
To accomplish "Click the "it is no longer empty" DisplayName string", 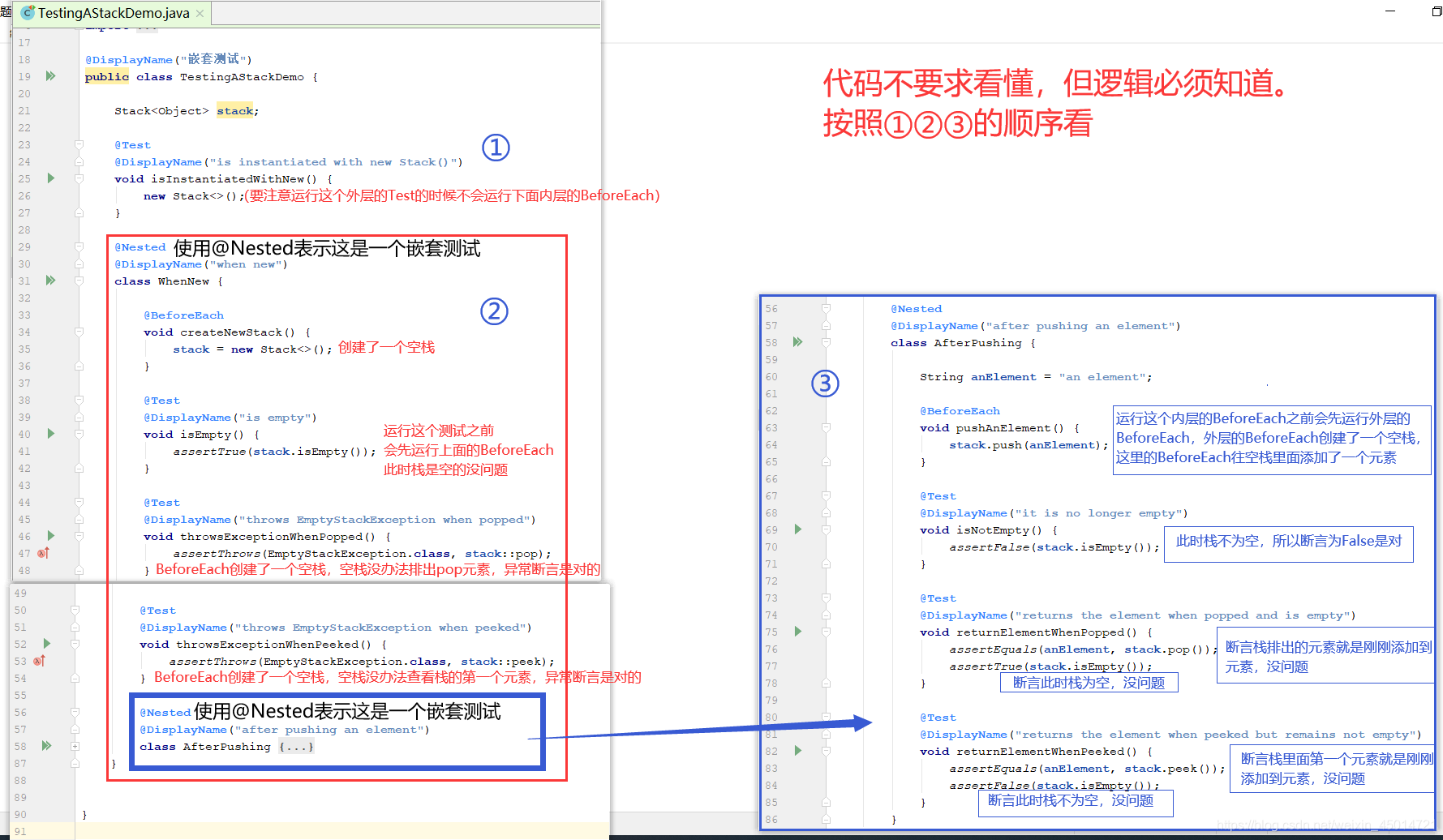I will click(x=1098, y=513).
